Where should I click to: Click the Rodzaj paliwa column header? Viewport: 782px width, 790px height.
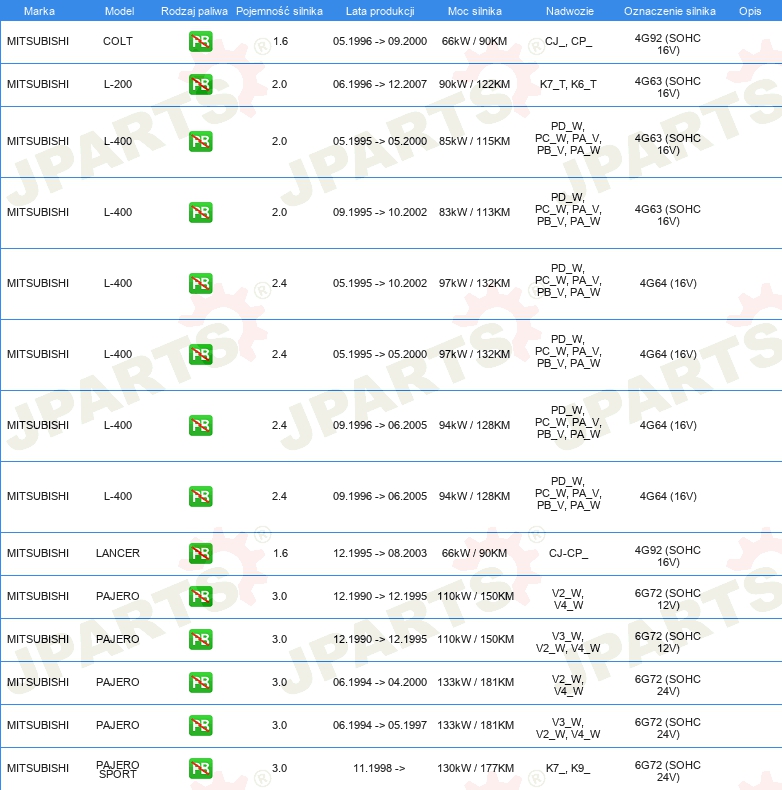(194, 11)
